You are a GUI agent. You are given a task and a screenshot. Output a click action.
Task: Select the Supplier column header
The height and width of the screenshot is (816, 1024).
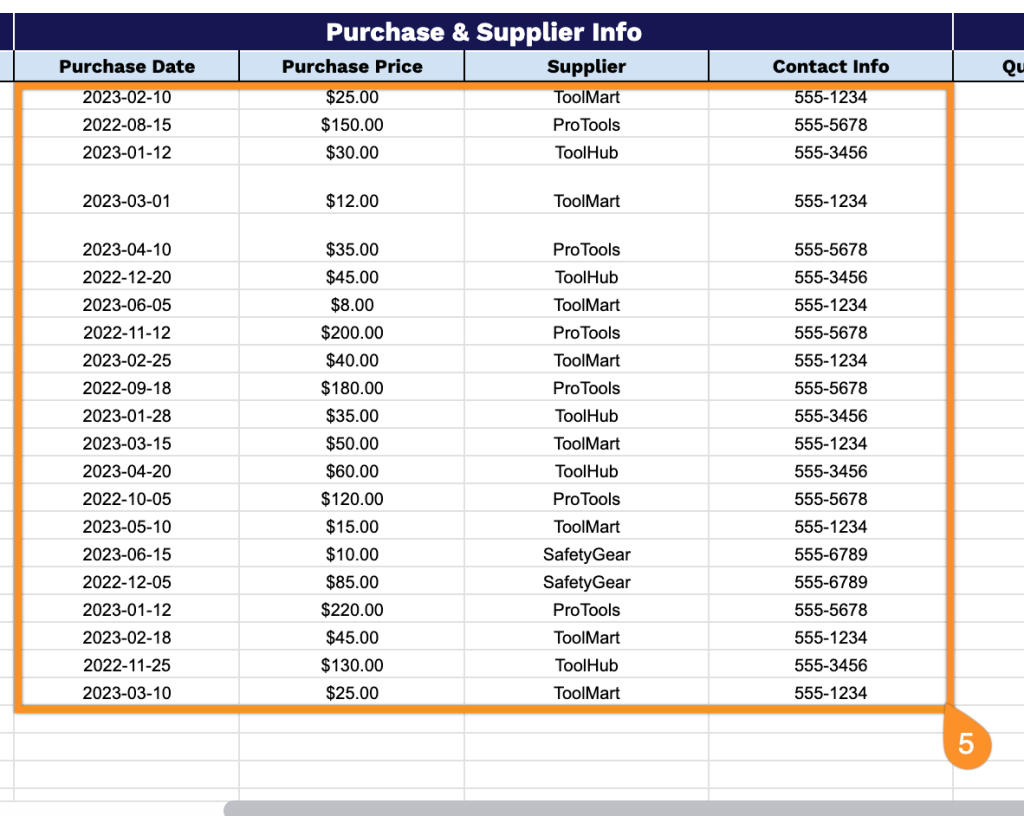pyautogui.click(x=586, y=67)
